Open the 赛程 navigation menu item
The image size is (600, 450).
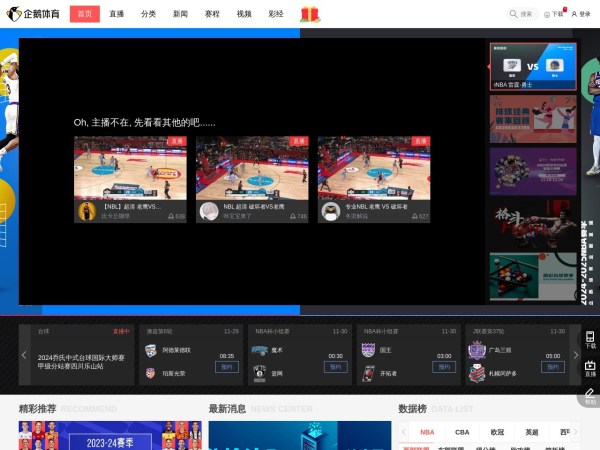[212, 14]
